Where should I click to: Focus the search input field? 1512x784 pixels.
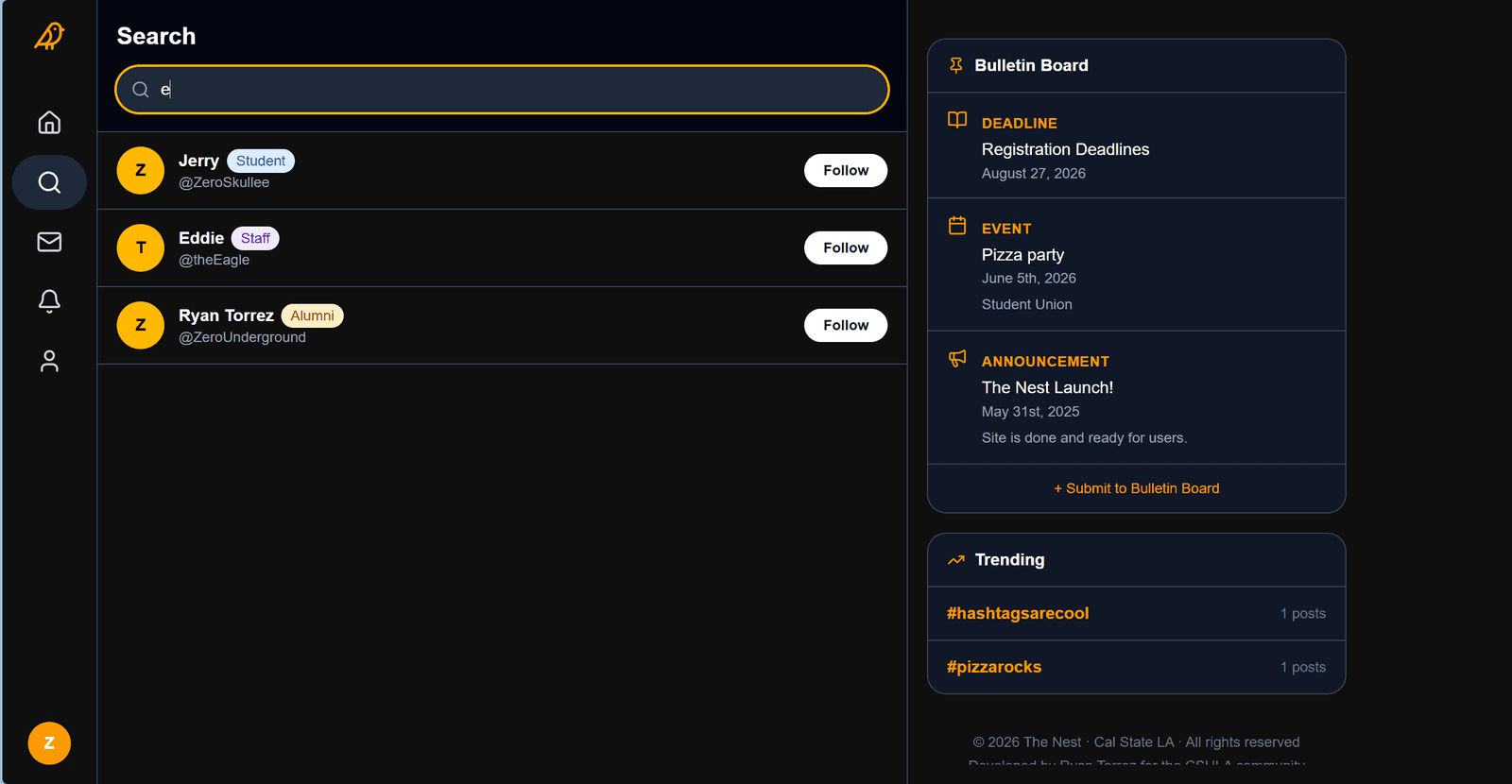(502, 90)
